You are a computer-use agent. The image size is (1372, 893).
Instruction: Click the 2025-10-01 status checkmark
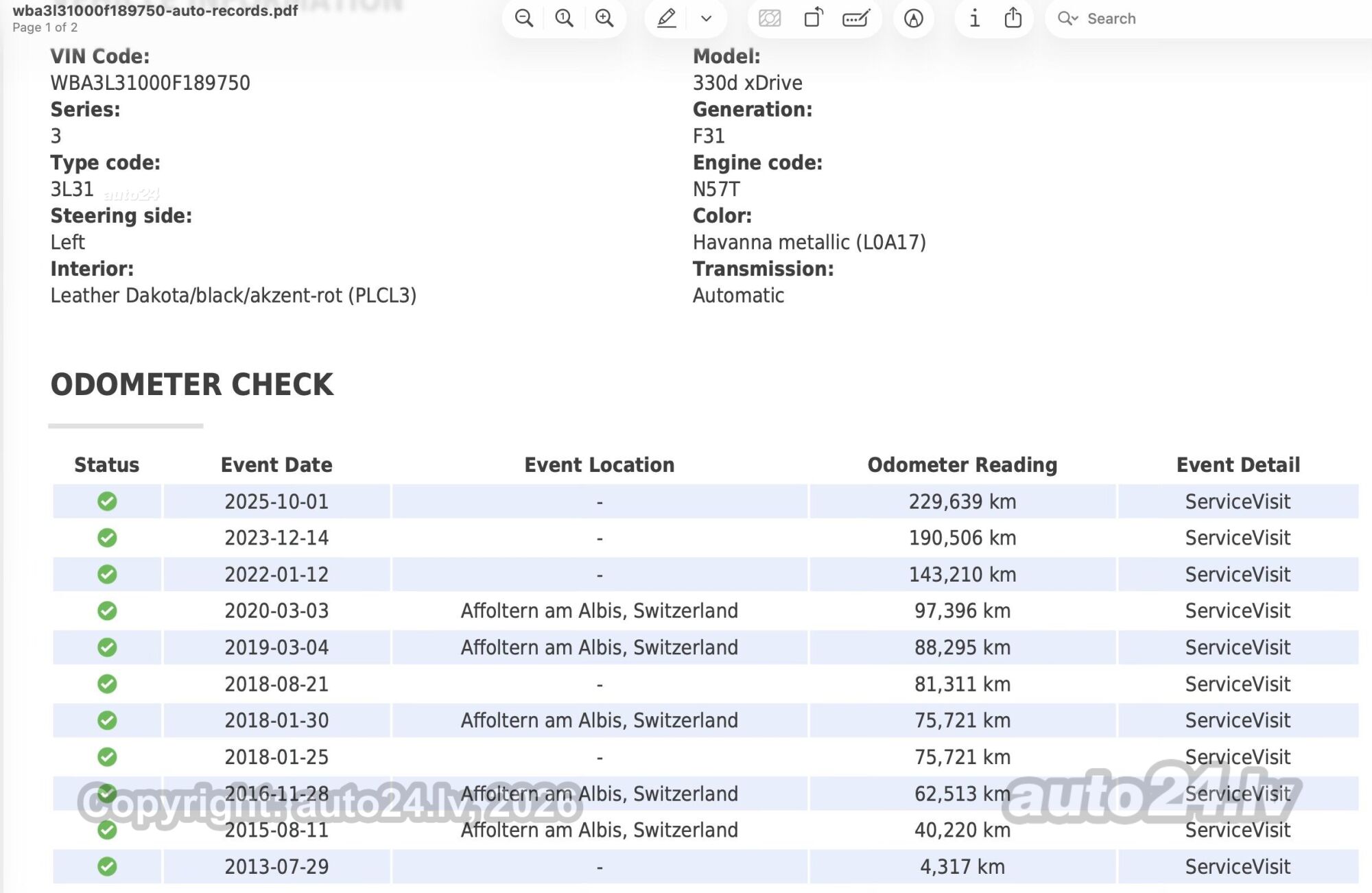tap(107, 501)
